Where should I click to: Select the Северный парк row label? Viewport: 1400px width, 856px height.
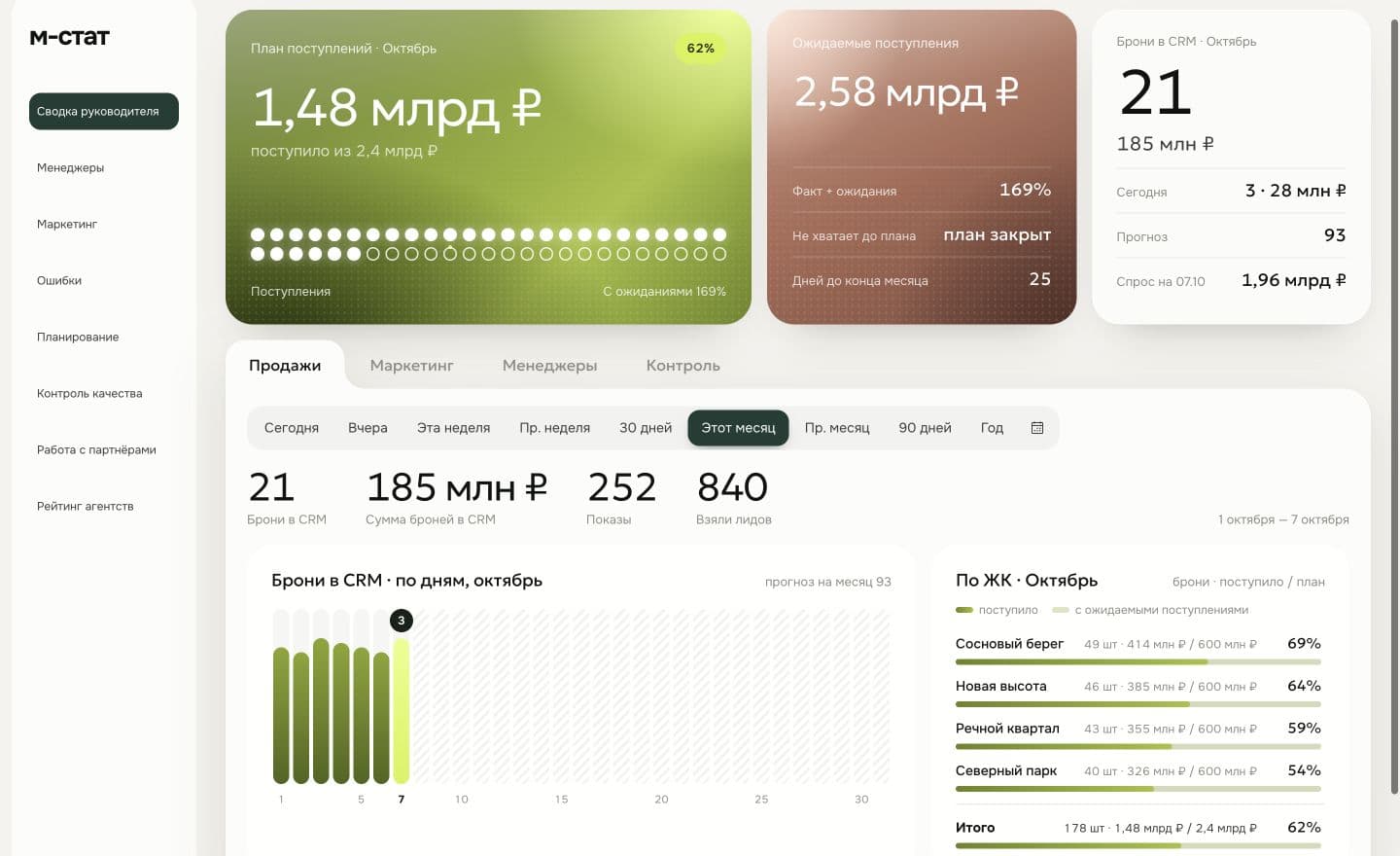pyautogui.click(x=1006, y=770)
